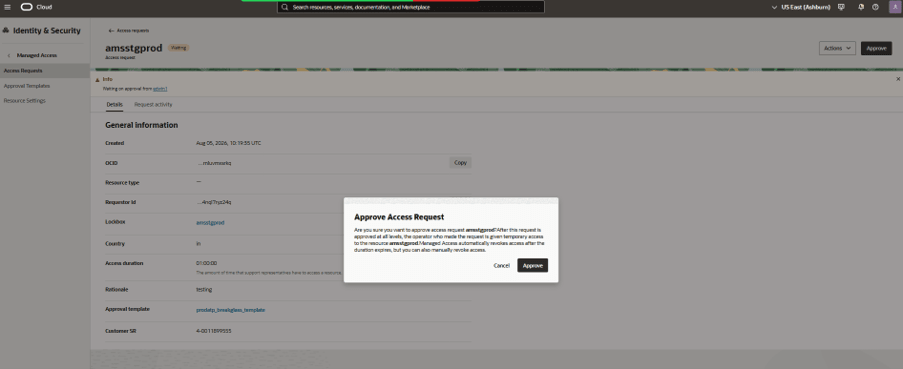Open the hamburger navigation menu
Viewport: 903px width, 369px height.
[7, 7]
